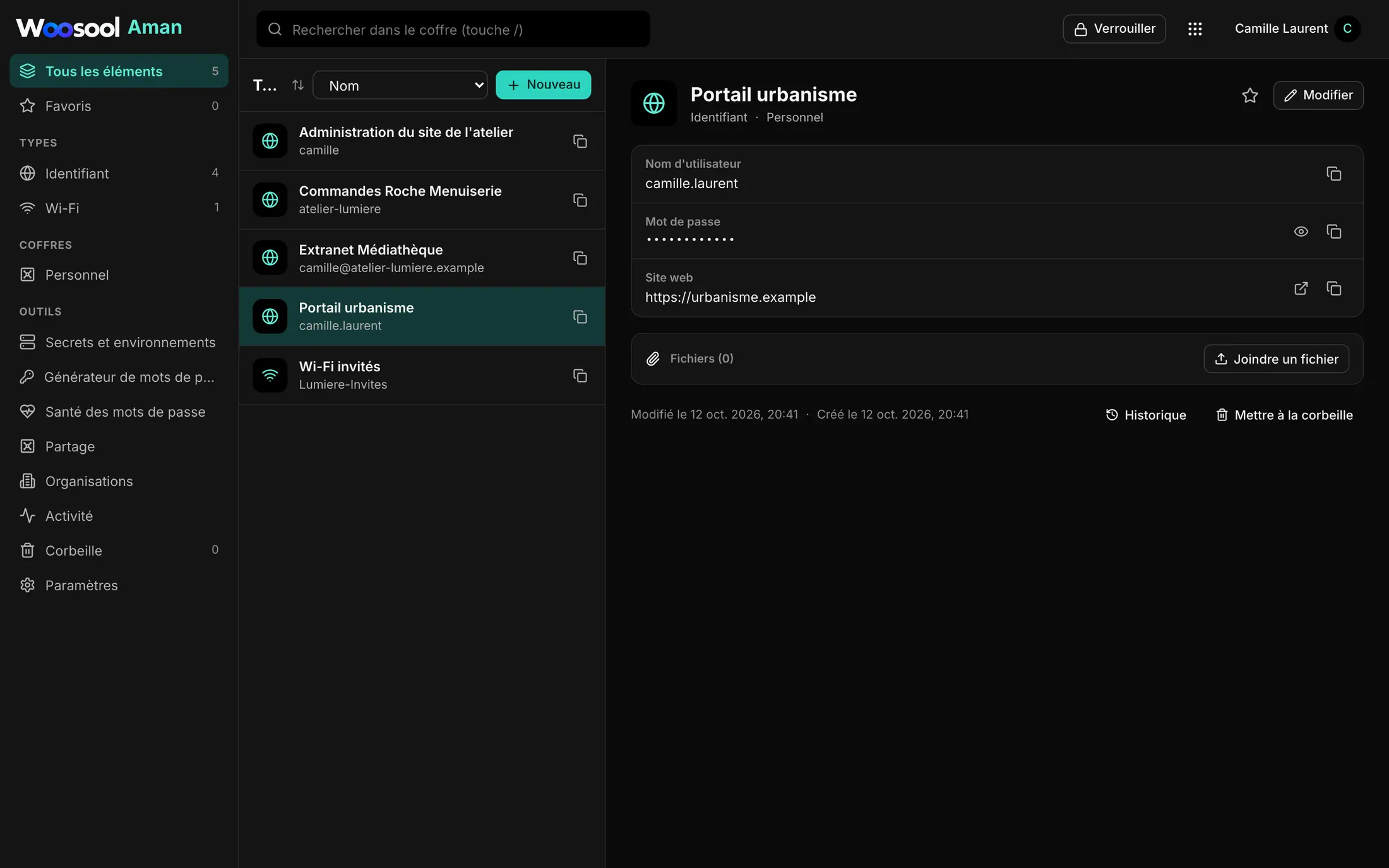Open the Nom sort dropdown
Viewport: 1389px width, 868px height.
(400, 85)
